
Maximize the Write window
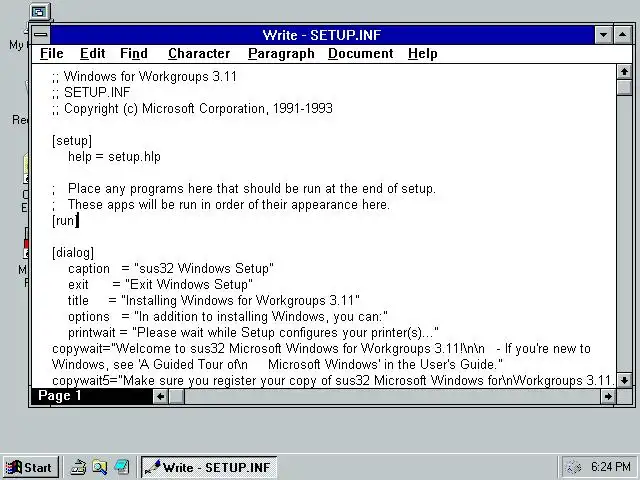[x=622, y=35]
